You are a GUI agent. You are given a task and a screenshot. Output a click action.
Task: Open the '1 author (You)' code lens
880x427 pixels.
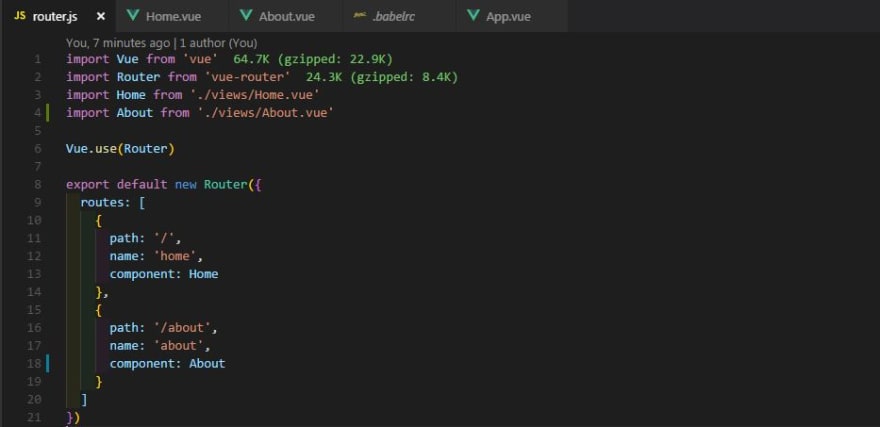tap(218, 43)
